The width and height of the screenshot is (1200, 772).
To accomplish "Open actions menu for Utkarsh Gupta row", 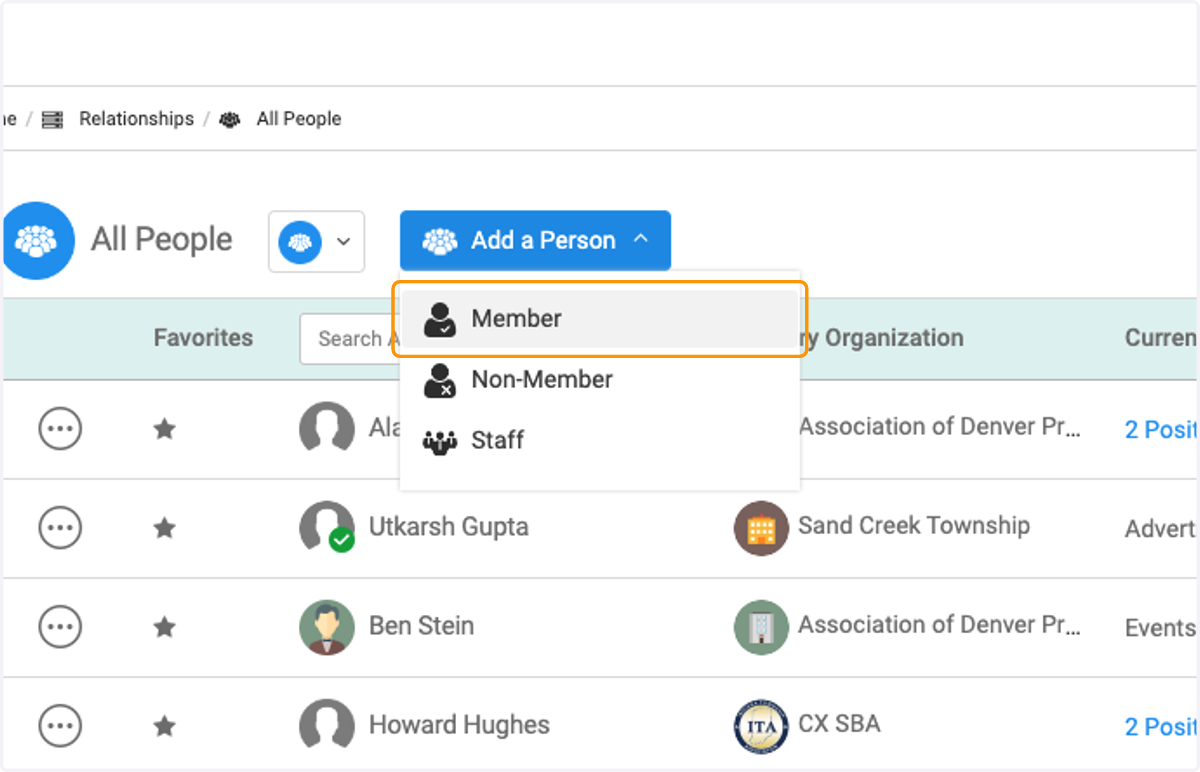I will (x=60, y=527).
